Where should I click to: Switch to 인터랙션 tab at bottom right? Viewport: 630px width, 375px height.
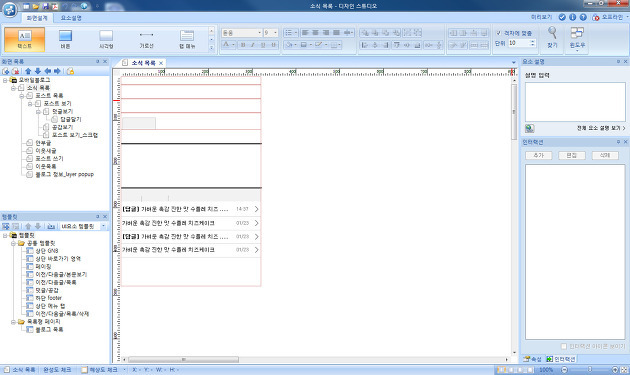pos(561,359)
